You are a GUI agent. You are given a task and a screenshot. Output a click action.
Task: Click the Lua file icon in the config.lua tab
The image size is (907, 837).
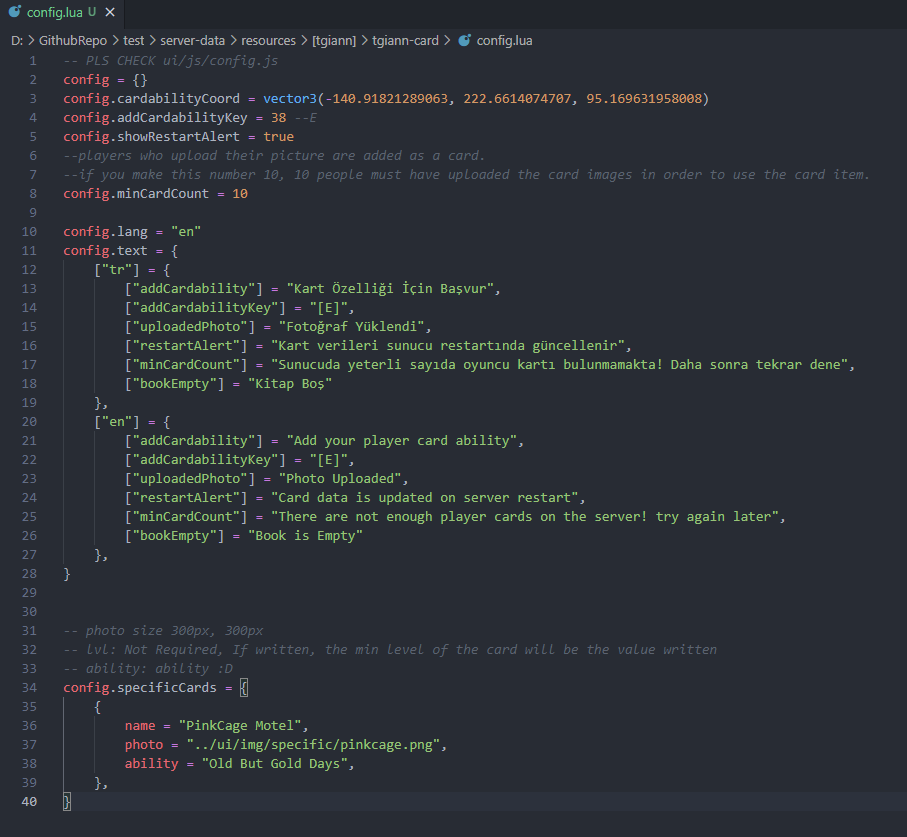15,13
